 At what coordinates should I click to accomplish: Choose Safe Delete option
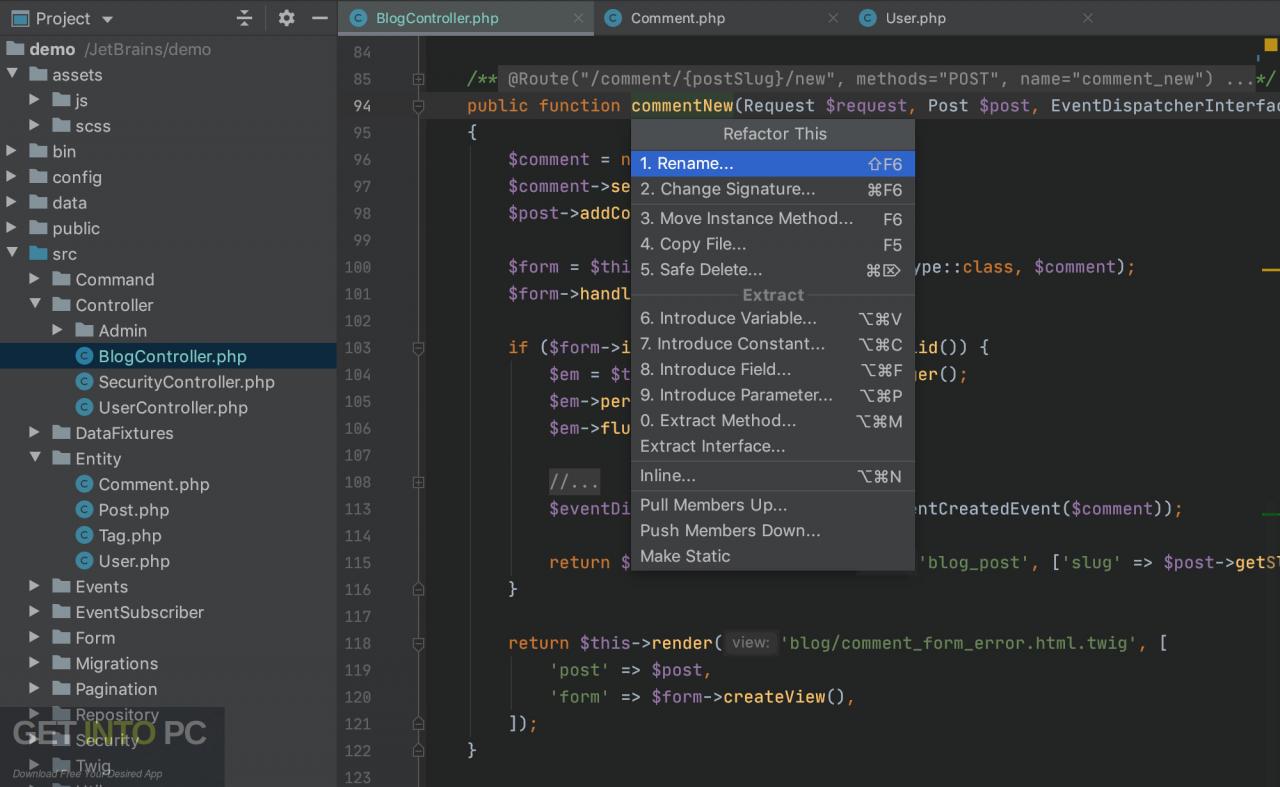coord(772,270)
